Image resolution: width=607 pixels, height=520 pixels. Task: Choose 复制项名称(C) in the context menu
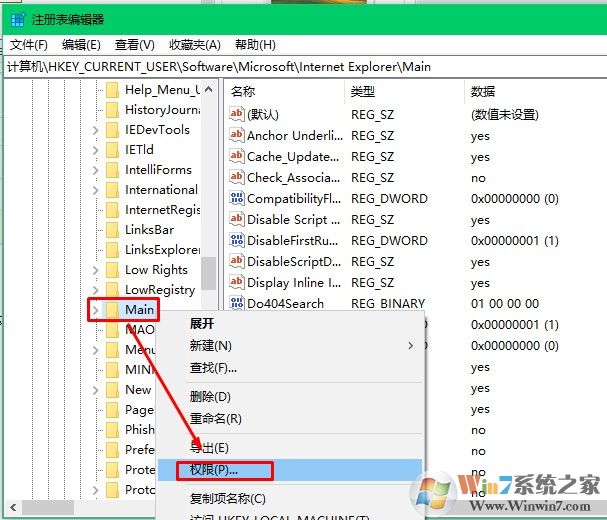coord(228,498)
